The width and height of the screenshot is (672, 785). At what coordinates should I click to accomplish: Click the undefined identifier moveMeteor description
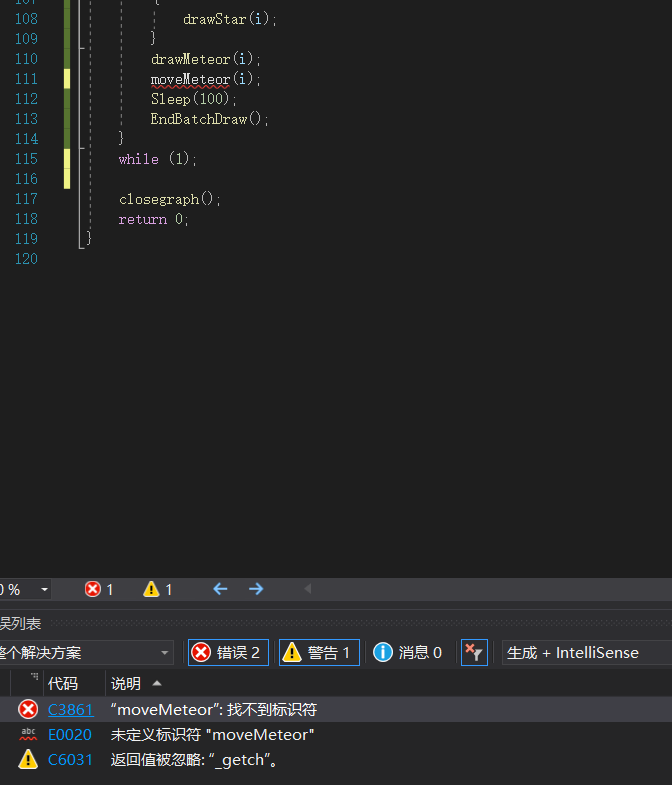(x=212, y=734)
